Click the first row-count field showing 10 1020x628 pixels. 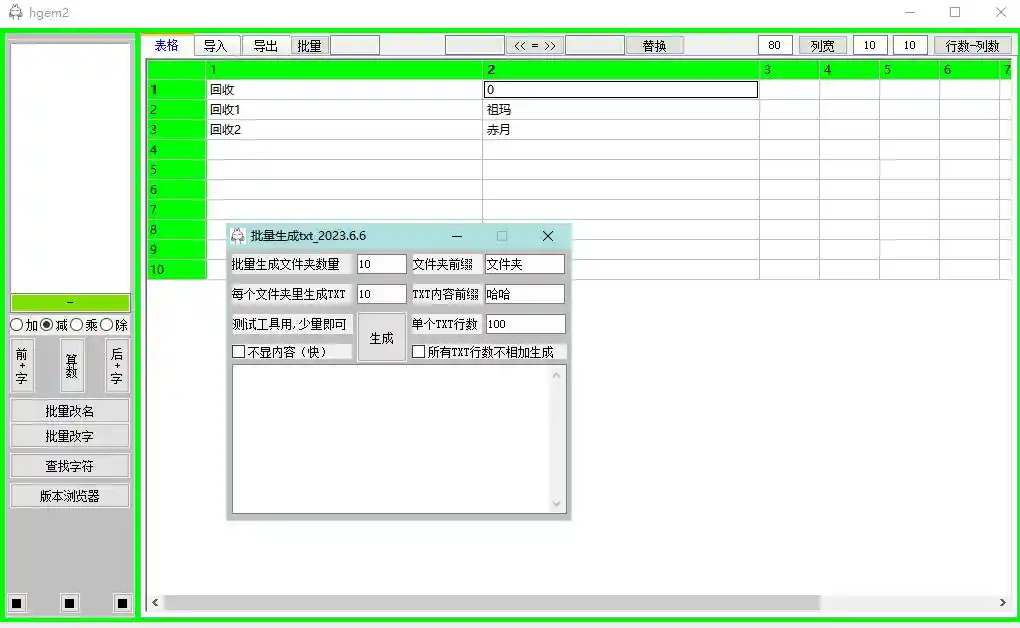click(x=870, y=46)
